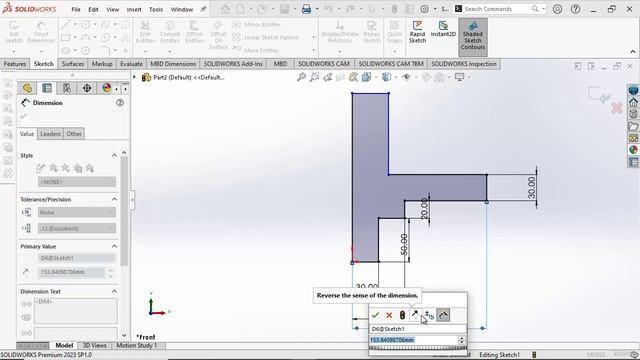640x360 pixels.
Task: Open the ConfigurationManager tab icon
Action: pos(67,88)
